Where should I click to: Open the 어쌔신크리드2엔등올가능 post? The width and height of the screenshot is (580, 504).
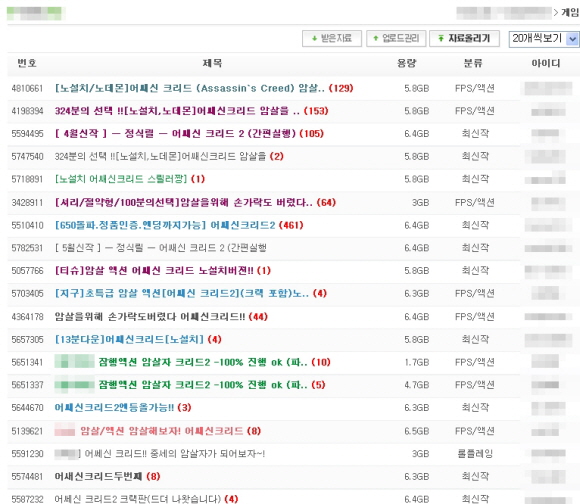pos(114,407)
